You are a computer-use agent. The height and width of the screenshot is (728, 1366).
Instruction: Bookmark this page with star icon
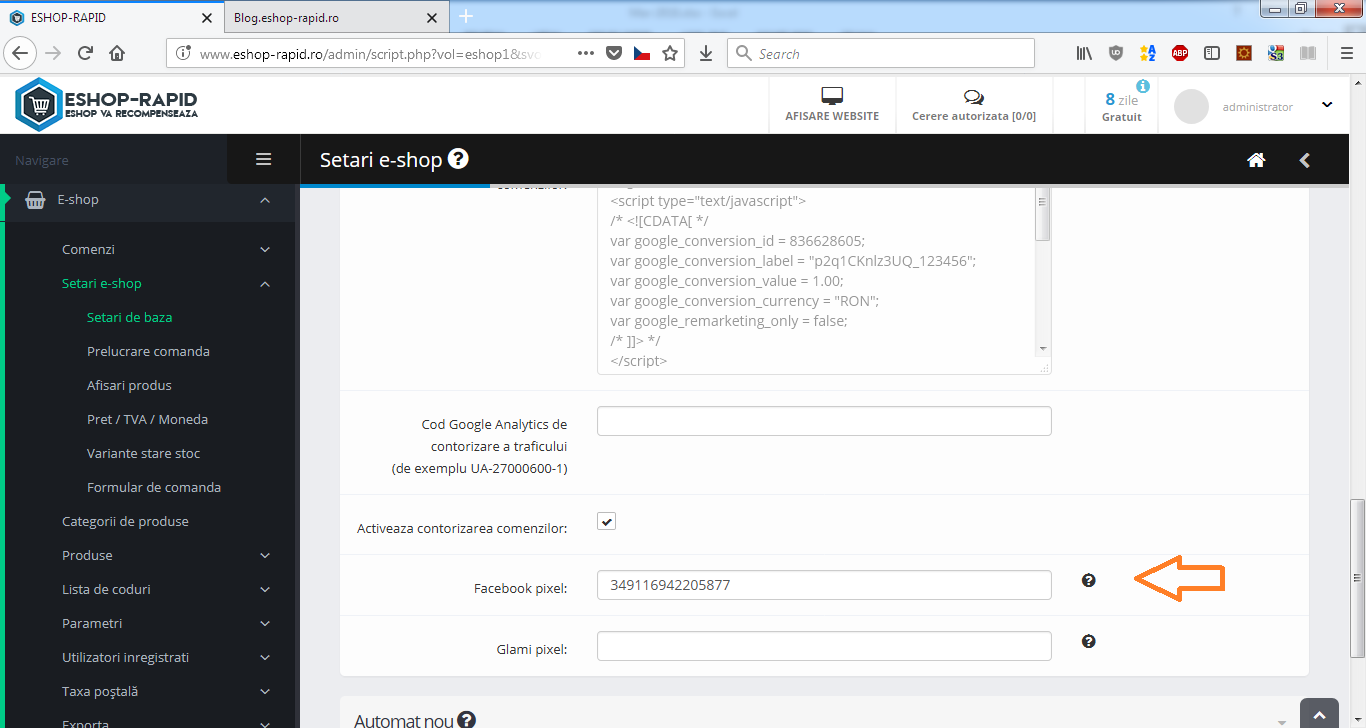[670, 53]
